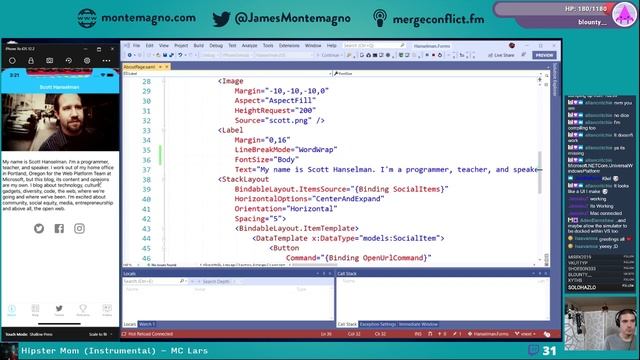This screenshot has height=360, width=640.
Task: Select the Podcasts tab in the phone app
Action: (83, 310)
